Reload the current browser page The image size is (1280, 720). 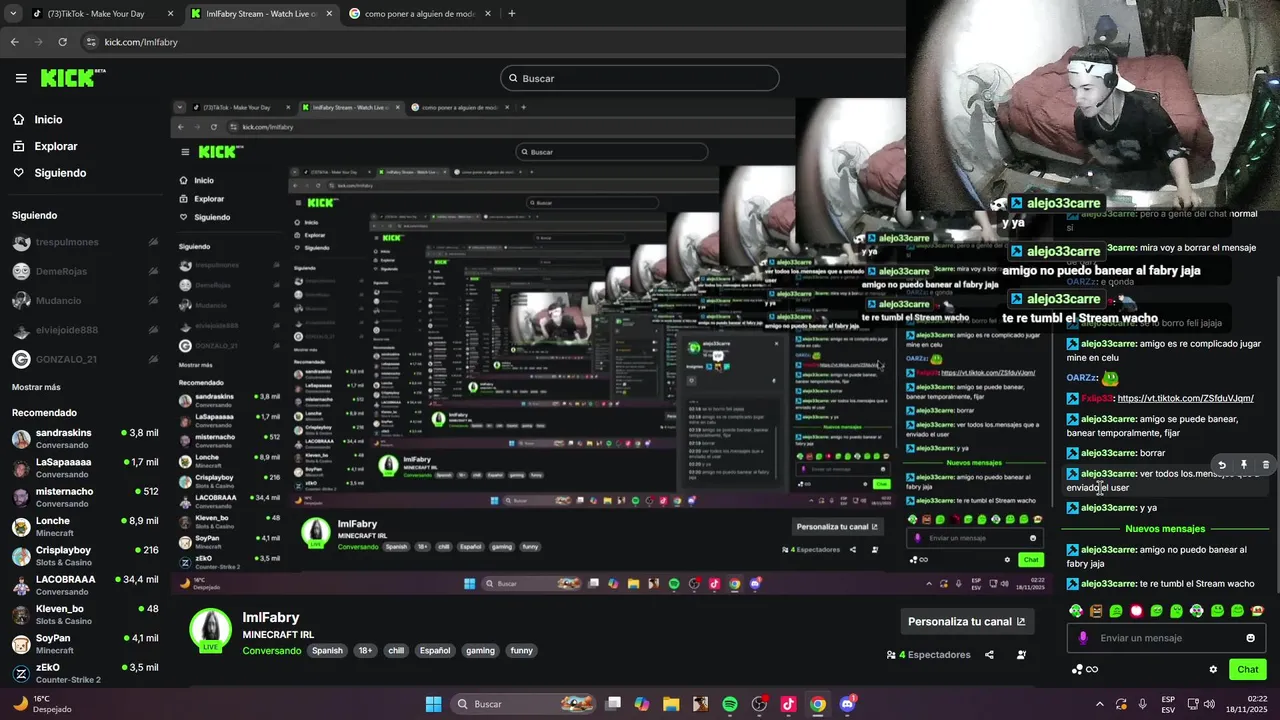click(x=62, y=42)
